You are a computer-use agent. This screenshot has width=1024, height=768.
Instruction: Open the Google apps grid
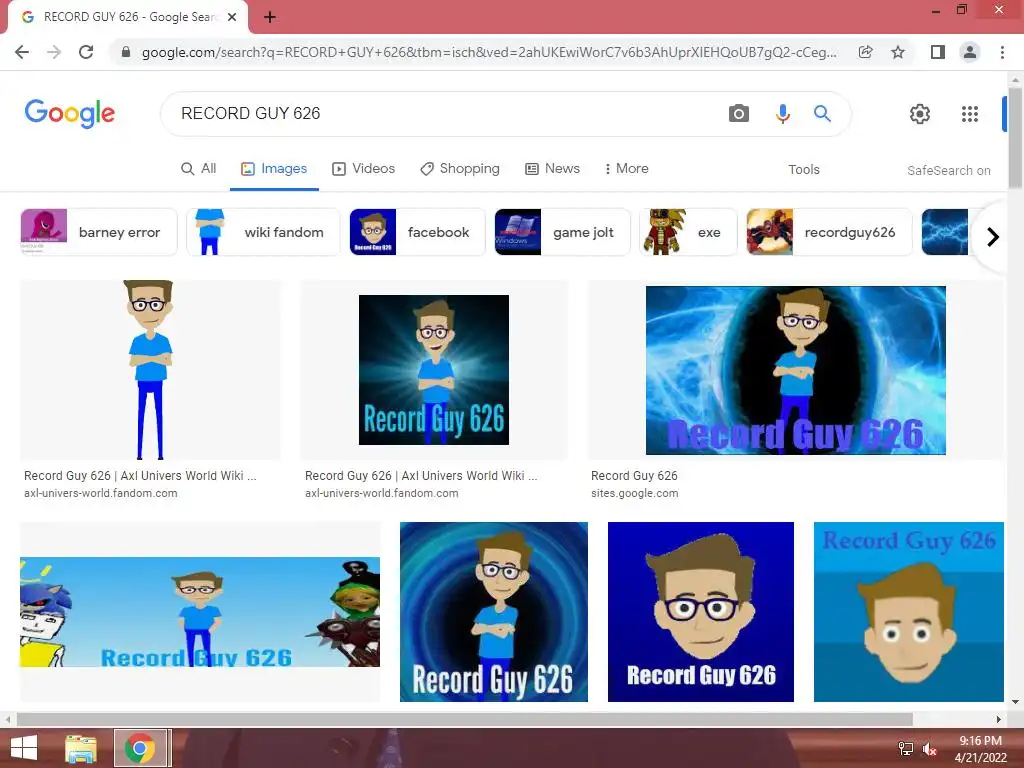[970, 114]
